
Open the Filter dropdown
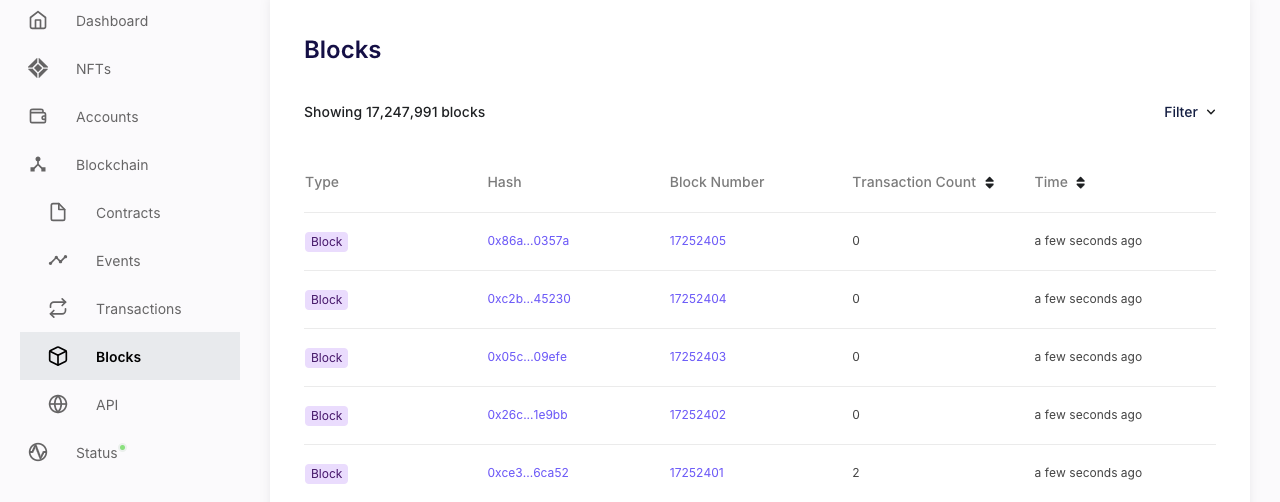click(x=1190, y=112)
